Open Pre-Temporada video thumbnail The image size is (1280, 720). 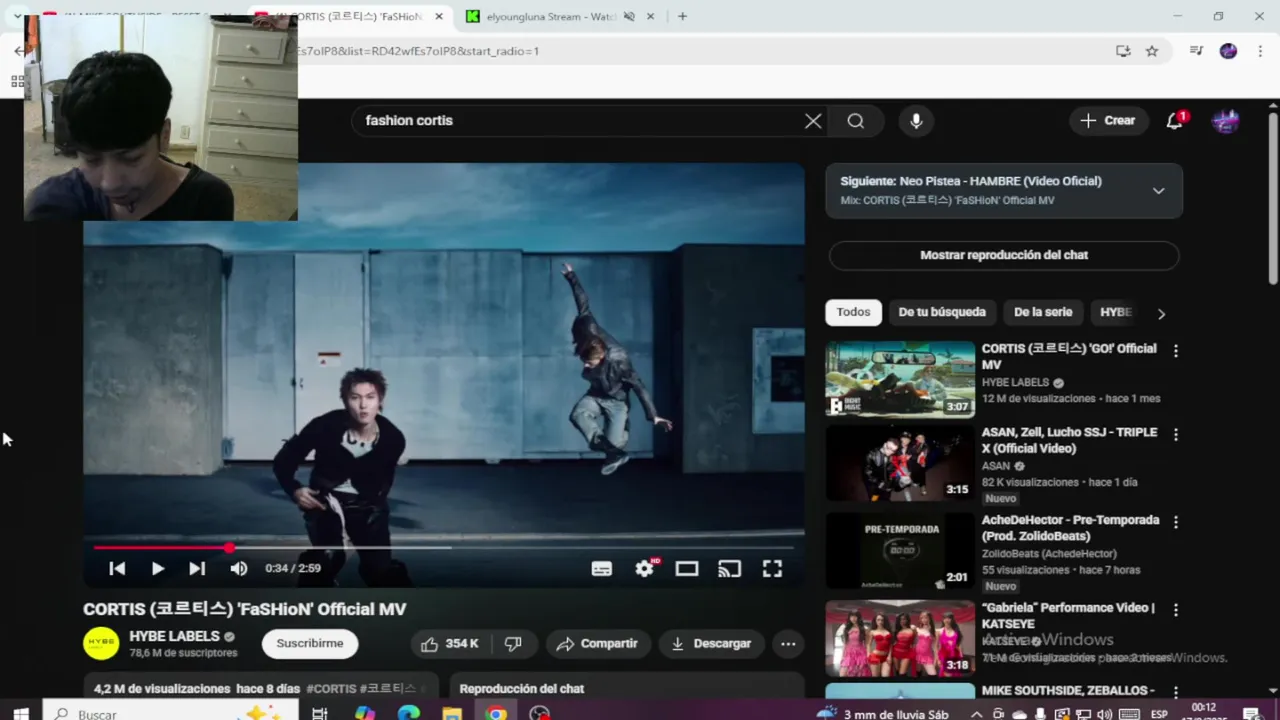pyautogui.click(x=900, y=550)
